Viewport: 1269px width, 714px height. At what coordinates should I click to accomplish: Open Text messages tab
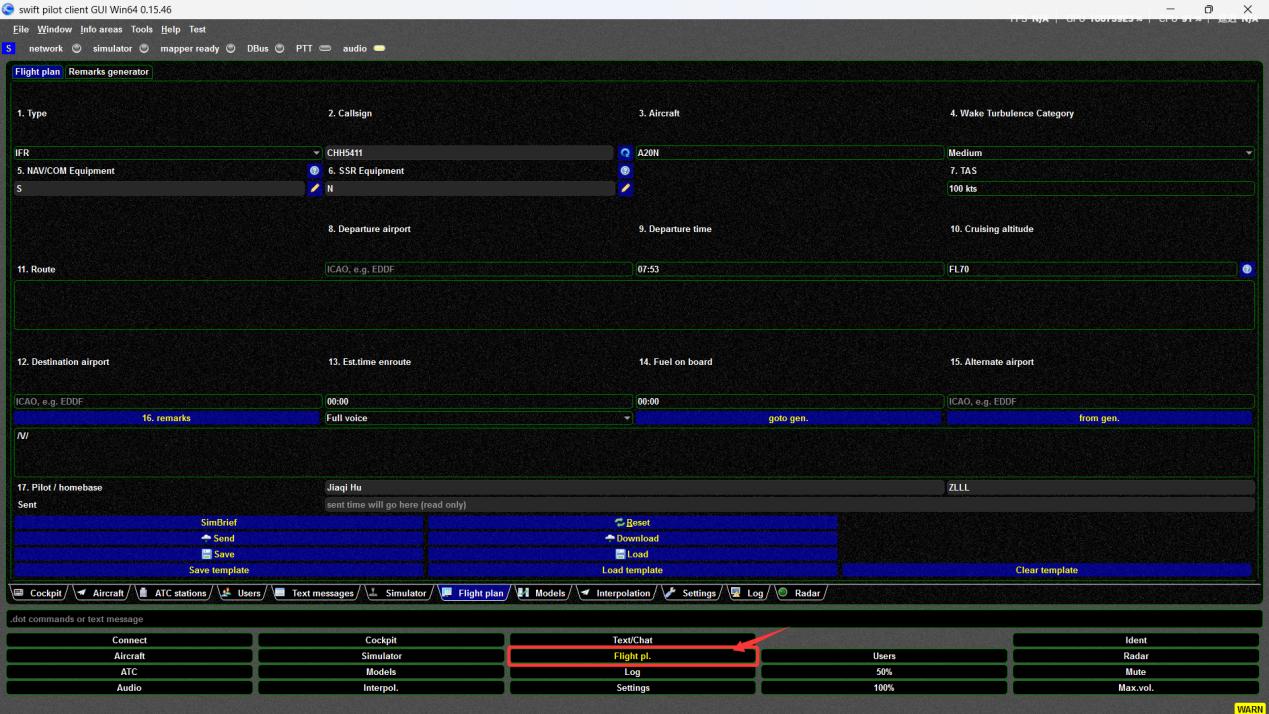point(314,593)
